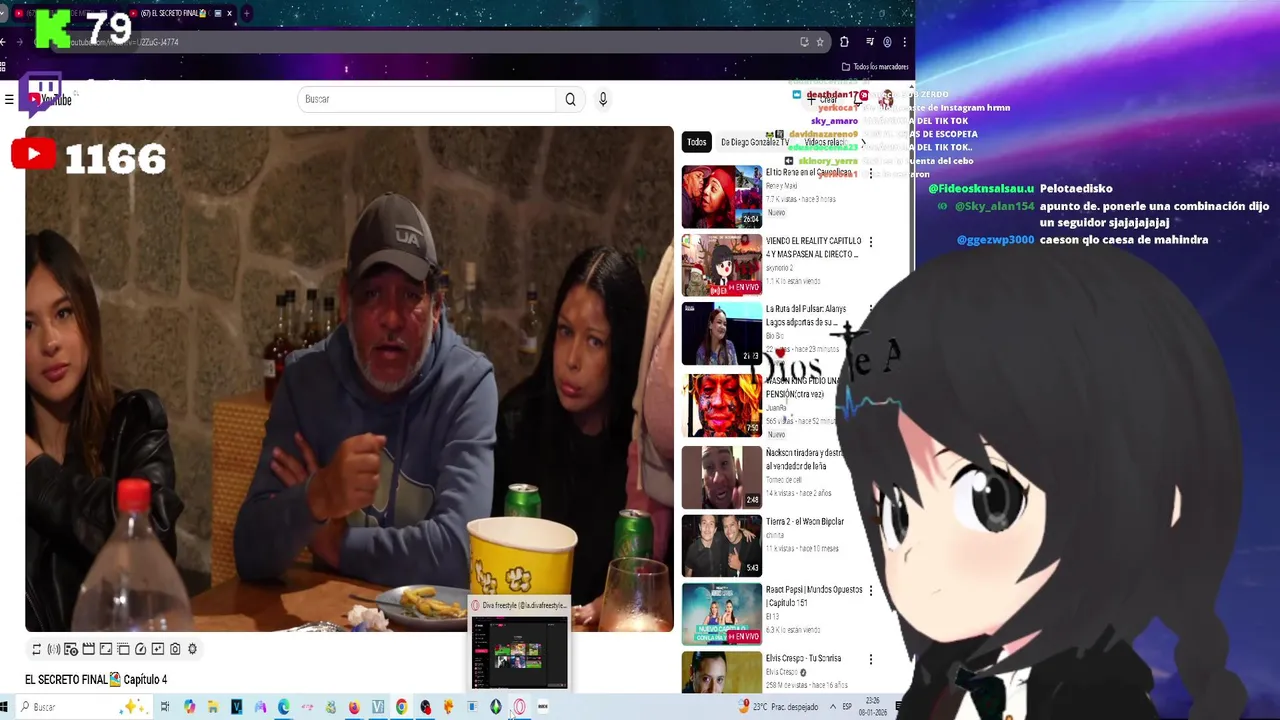The height and width of the screenshot is (720, 1280).
Task: Click the main video player frame
Action: [349, 379]
